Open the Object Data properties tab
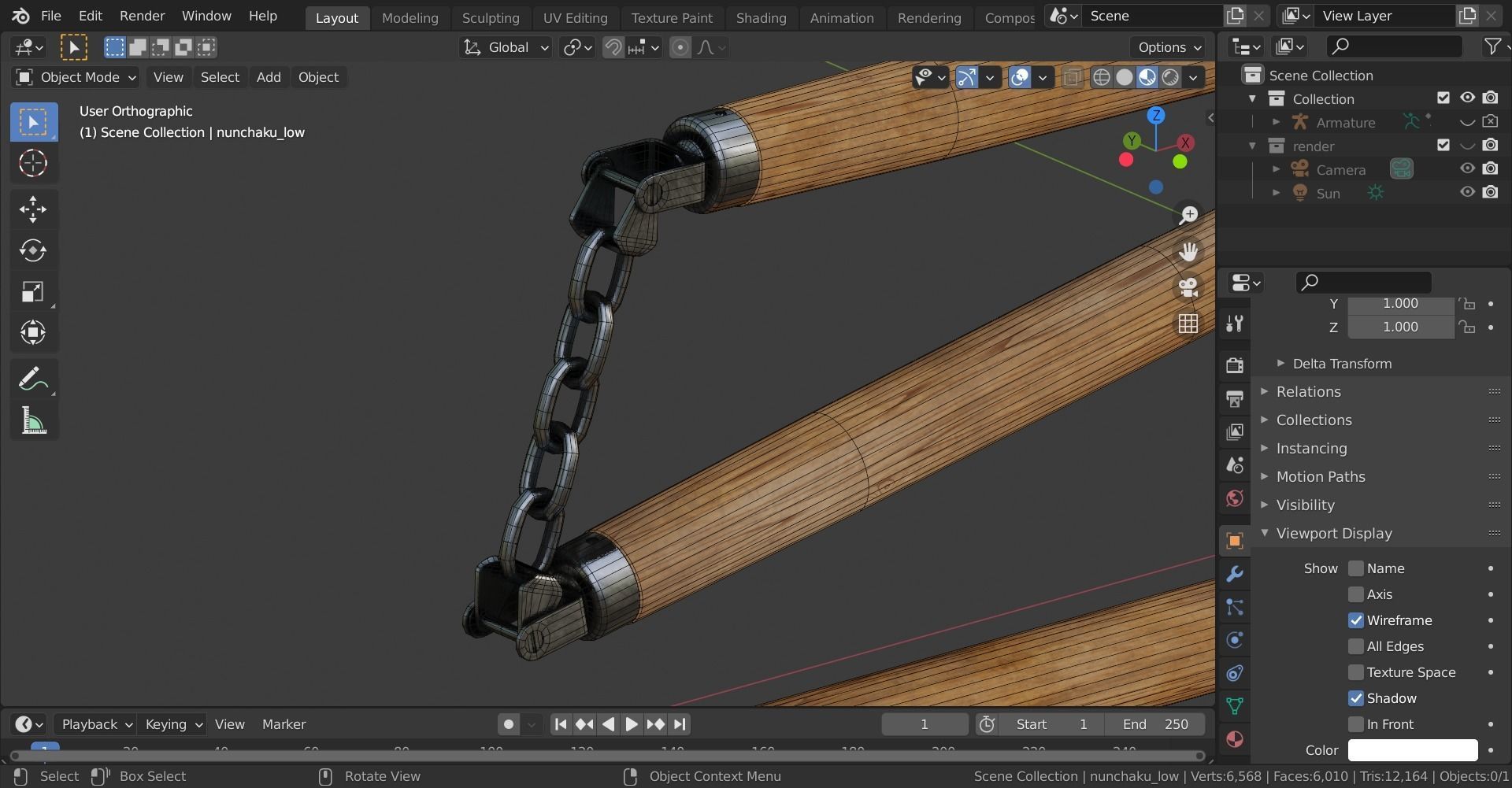The image size is (1512, 788). [1235, 706]
